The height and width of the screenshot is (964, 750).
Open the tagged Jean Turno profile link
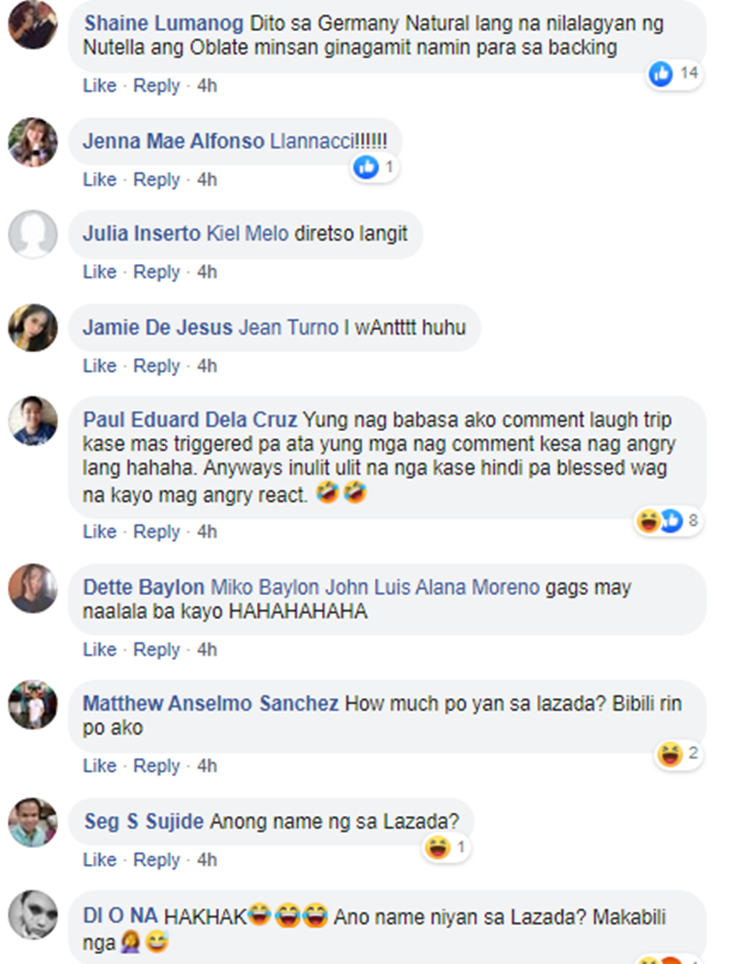[288, 327]
